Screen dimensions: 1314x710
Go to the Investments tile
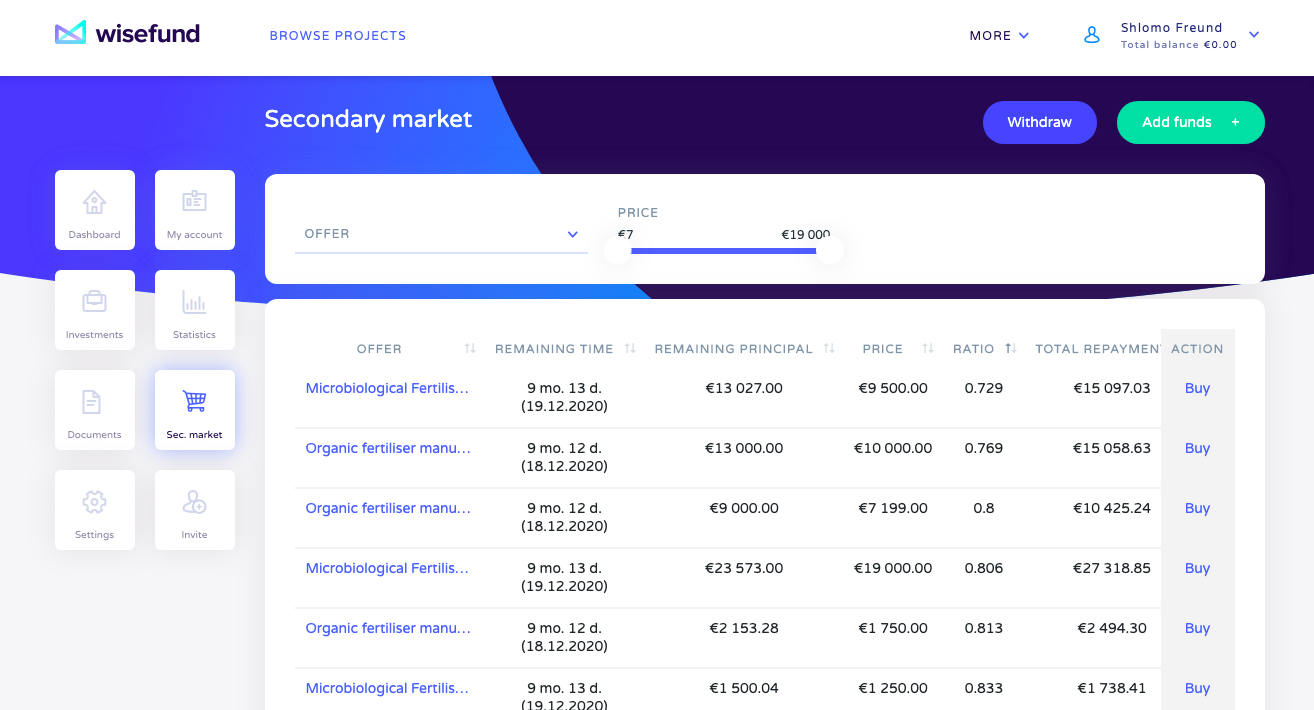click(x=95, y=310)
